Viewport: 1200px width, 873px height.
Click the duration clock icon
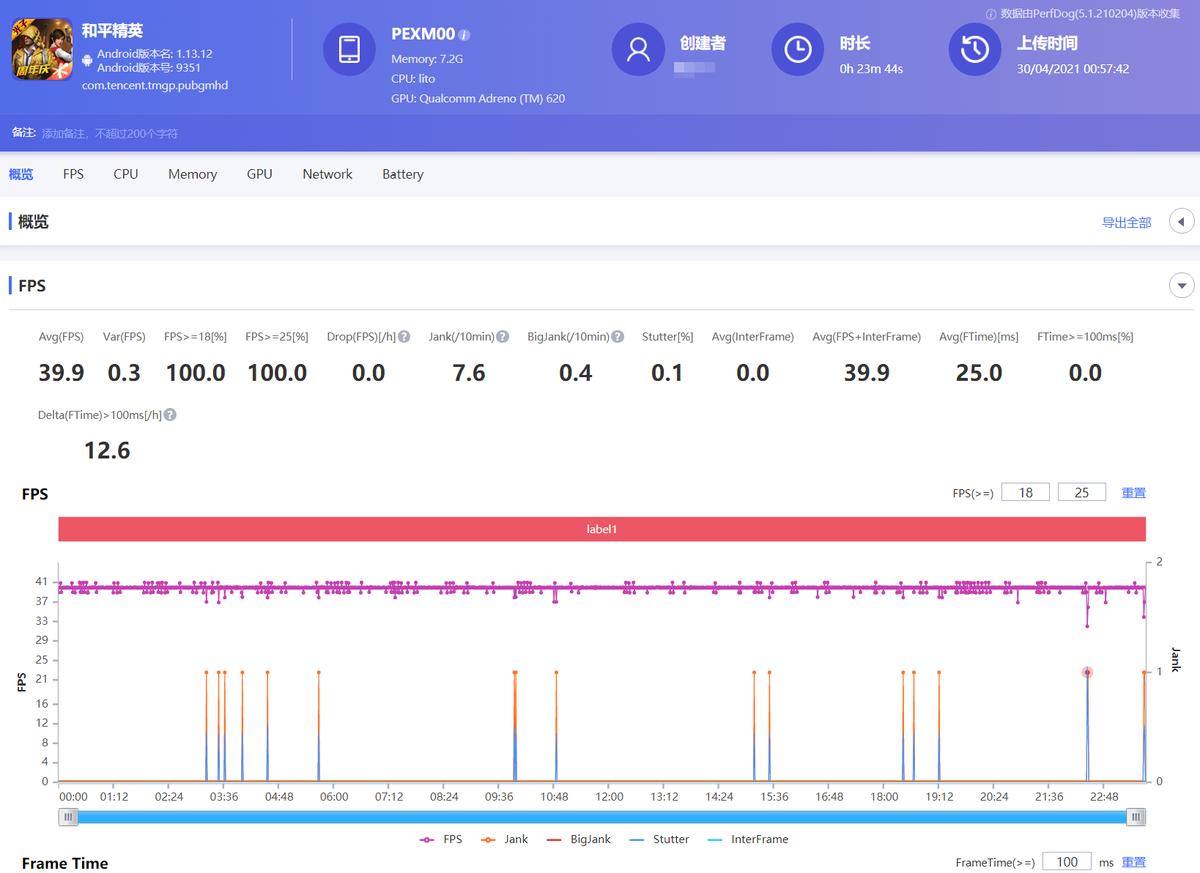click(797, 49)
